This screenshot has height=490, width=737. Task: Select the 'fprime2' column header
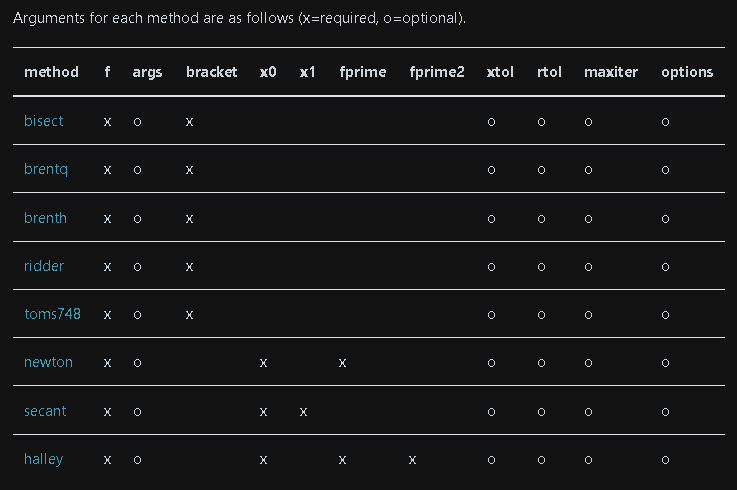coord(437,72)
